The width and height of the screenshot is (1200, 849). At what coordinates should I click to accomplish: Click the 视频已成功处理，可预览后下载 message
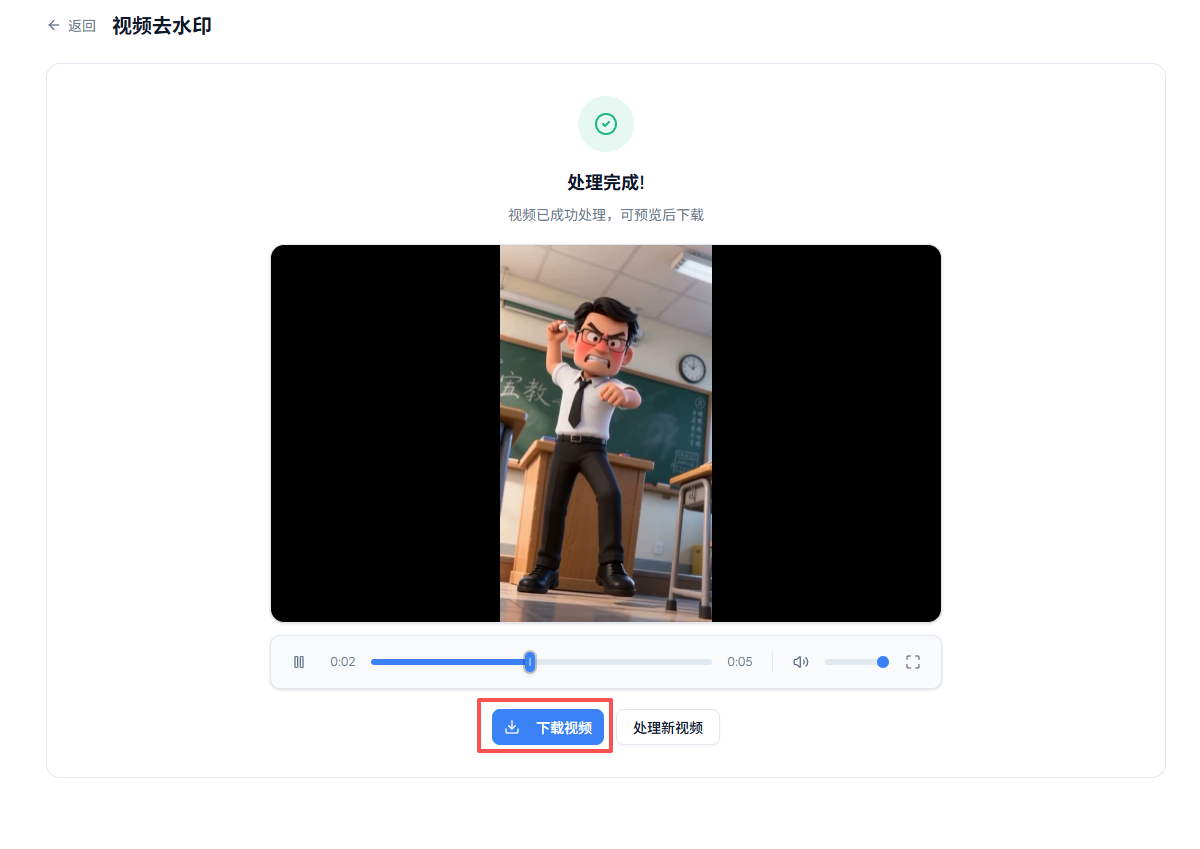[606, 215]
